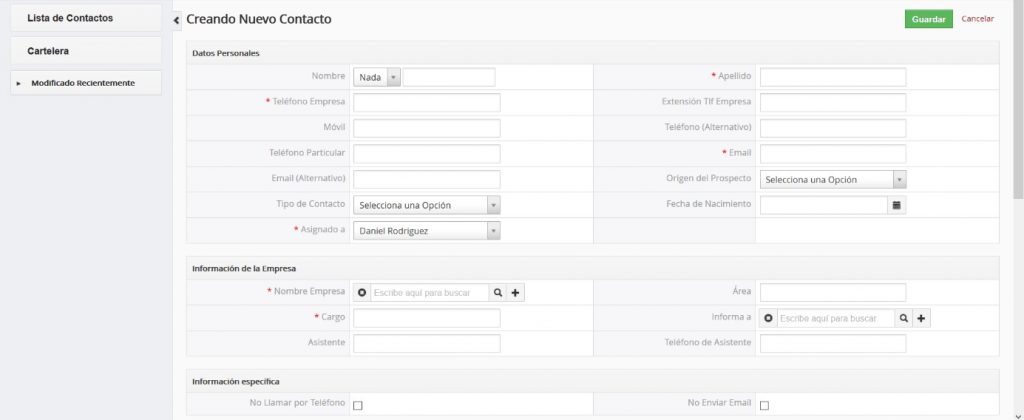Open the Nombre salutation dropdown
1024x420 pixels.
click(377, 77)
